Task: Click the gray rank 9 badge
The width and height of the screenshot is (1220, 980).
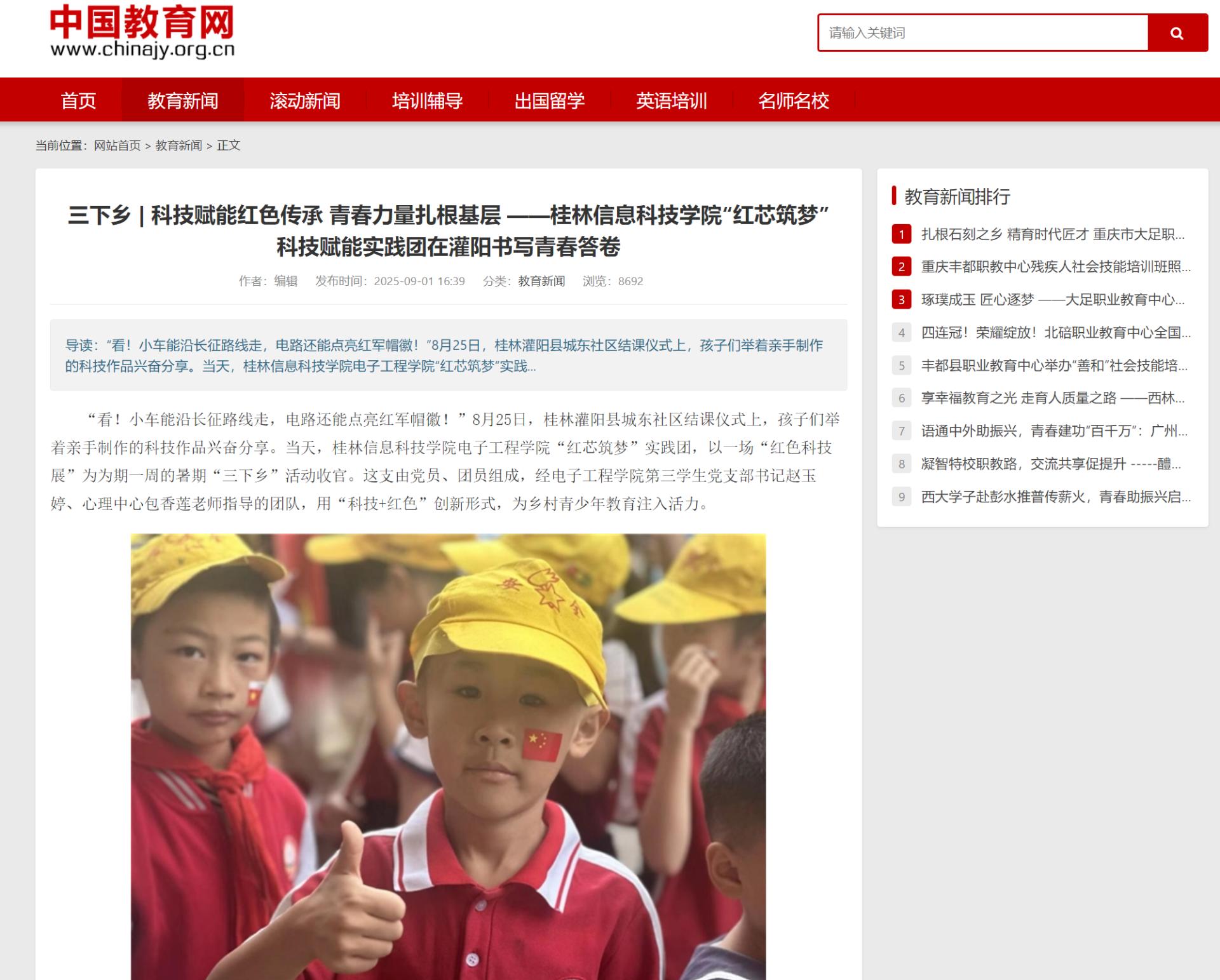Action: pyautogui.click(x=901, y=497)
